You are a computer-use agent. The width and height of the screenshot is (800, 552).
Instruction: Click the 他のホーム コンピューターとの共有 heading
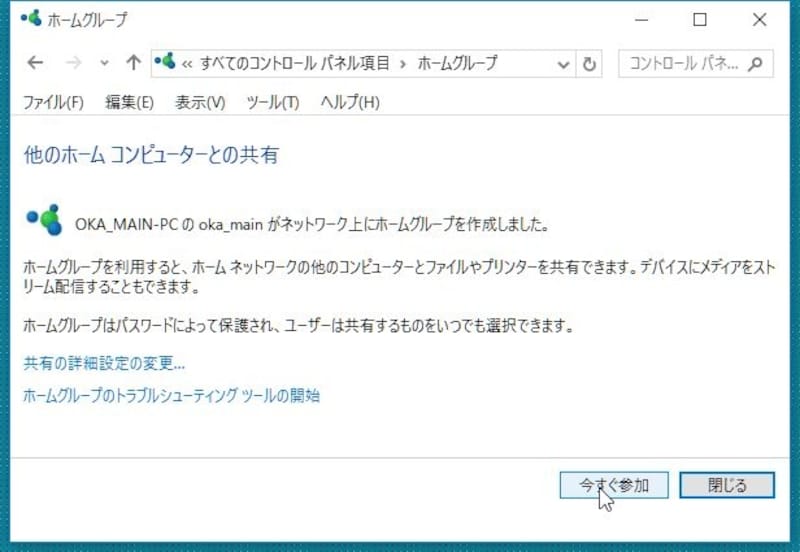point(151,155)
